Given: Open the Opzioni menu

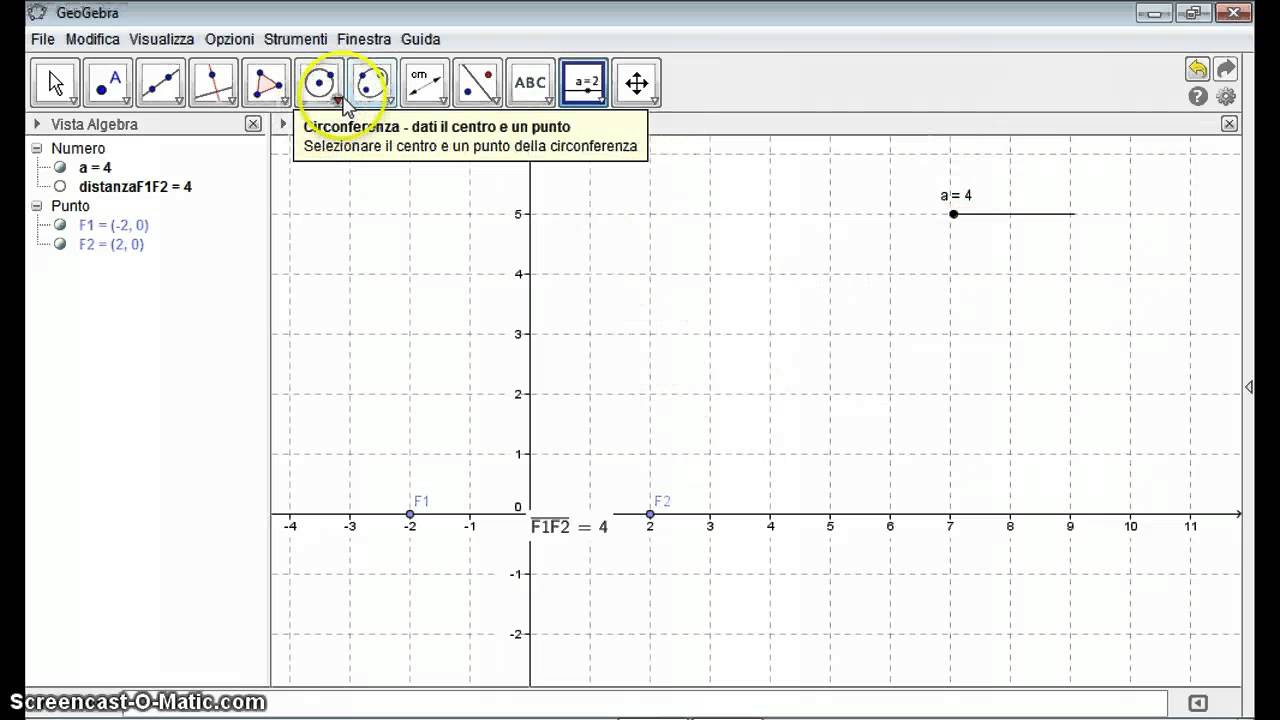Looking at the screenshot, I should pos(229,39).
